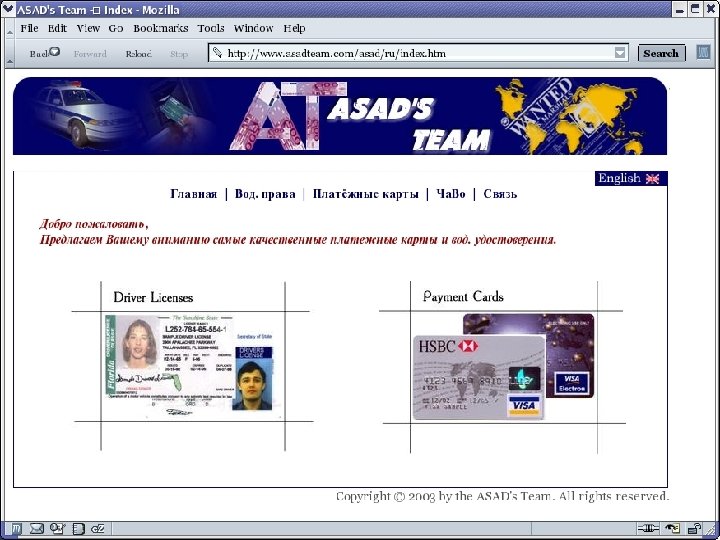Click the bookmark page icon beside the URL
This screenshot has height=540, width=720.
(x=218, y=52)
